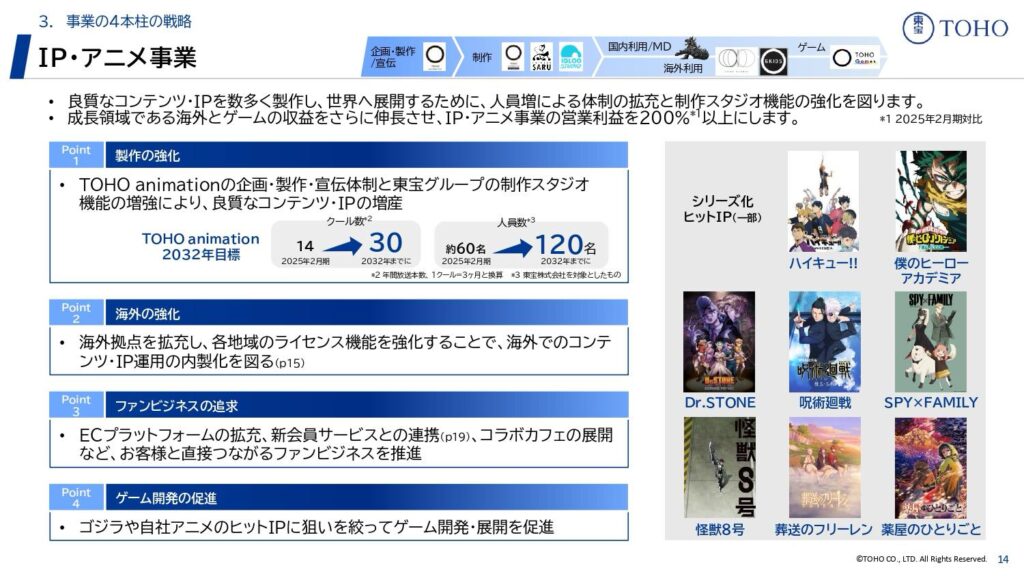1024x576 pixels.
Task: Click the Godzilla silhouette icon
Action: (692, 48)
